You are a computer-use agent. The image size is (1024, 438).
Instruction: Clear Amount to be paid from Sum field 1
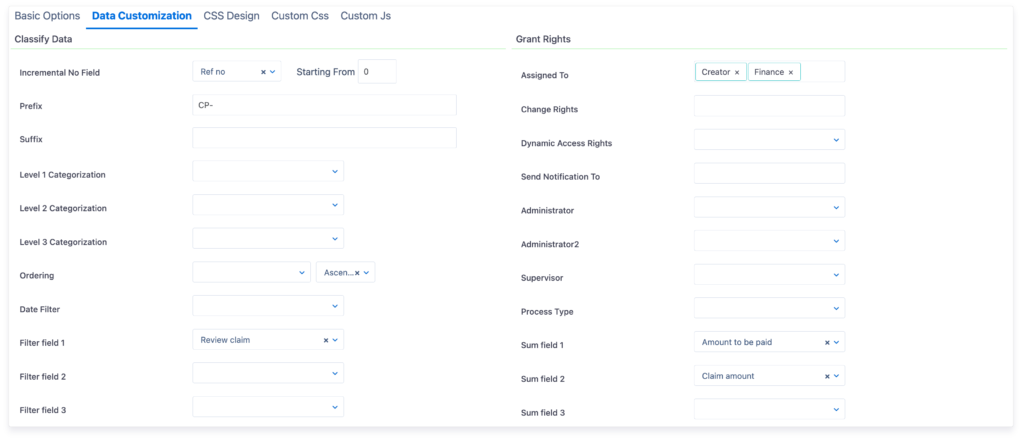point(827,342)
